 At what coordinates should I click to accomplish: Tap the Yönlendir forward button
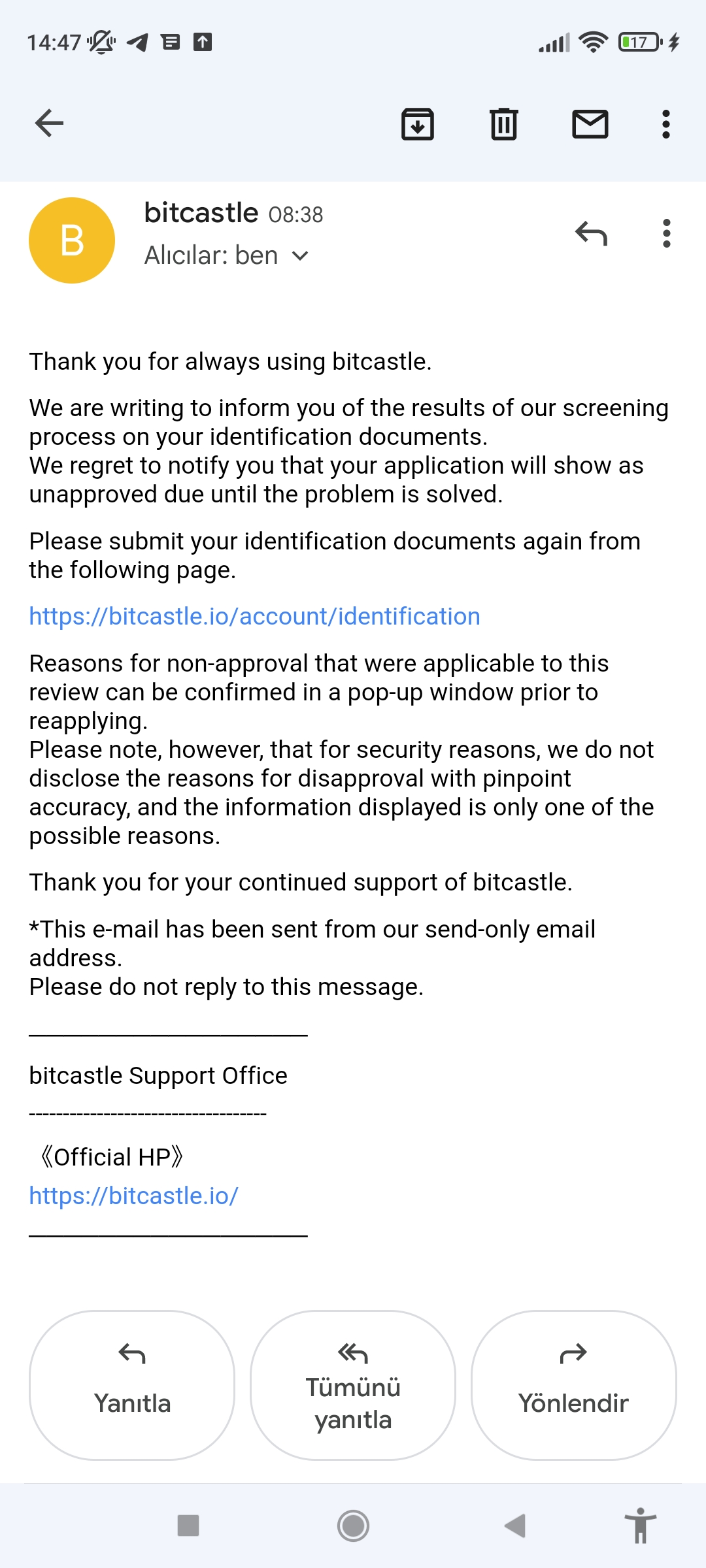[x=574, y=1385]
